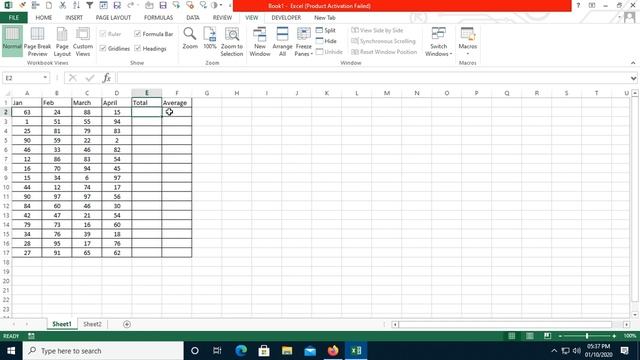Screen dimensions: 640x360
Task: Move the status bar zoom slider
Action: click(587, 336)
